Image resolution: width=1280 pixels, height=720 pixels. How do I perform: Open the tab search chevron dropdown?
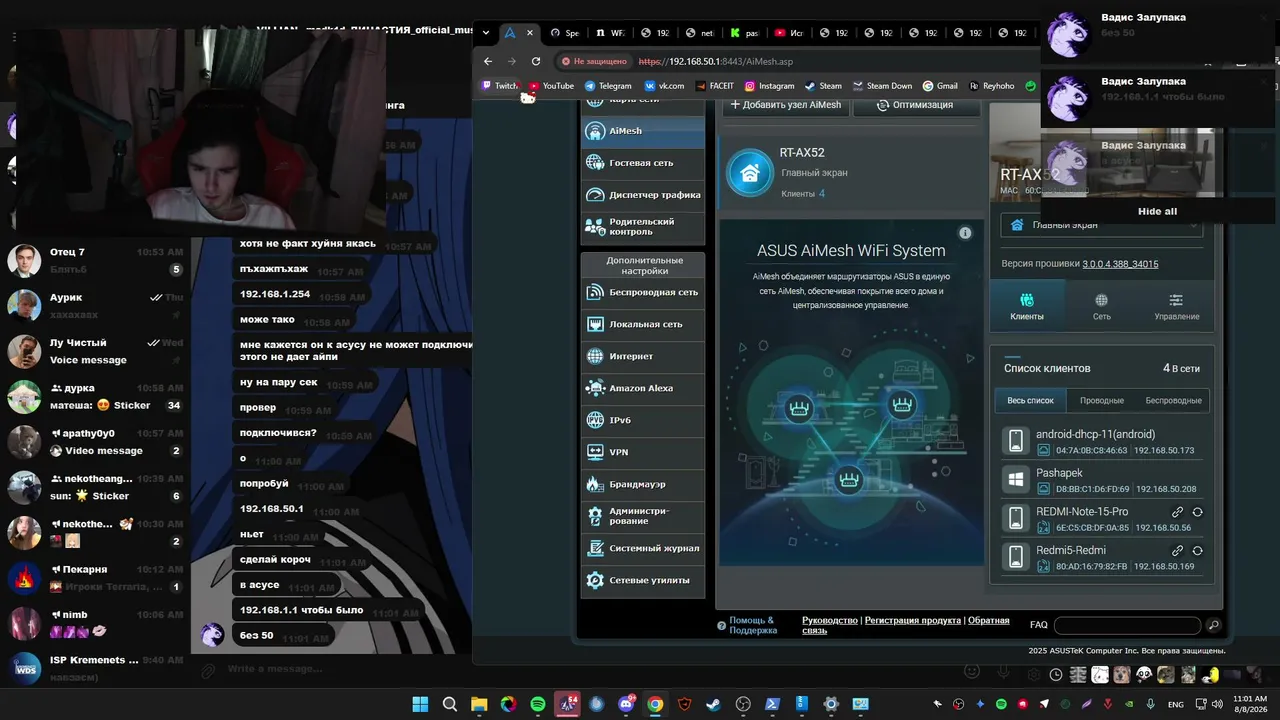486,32
